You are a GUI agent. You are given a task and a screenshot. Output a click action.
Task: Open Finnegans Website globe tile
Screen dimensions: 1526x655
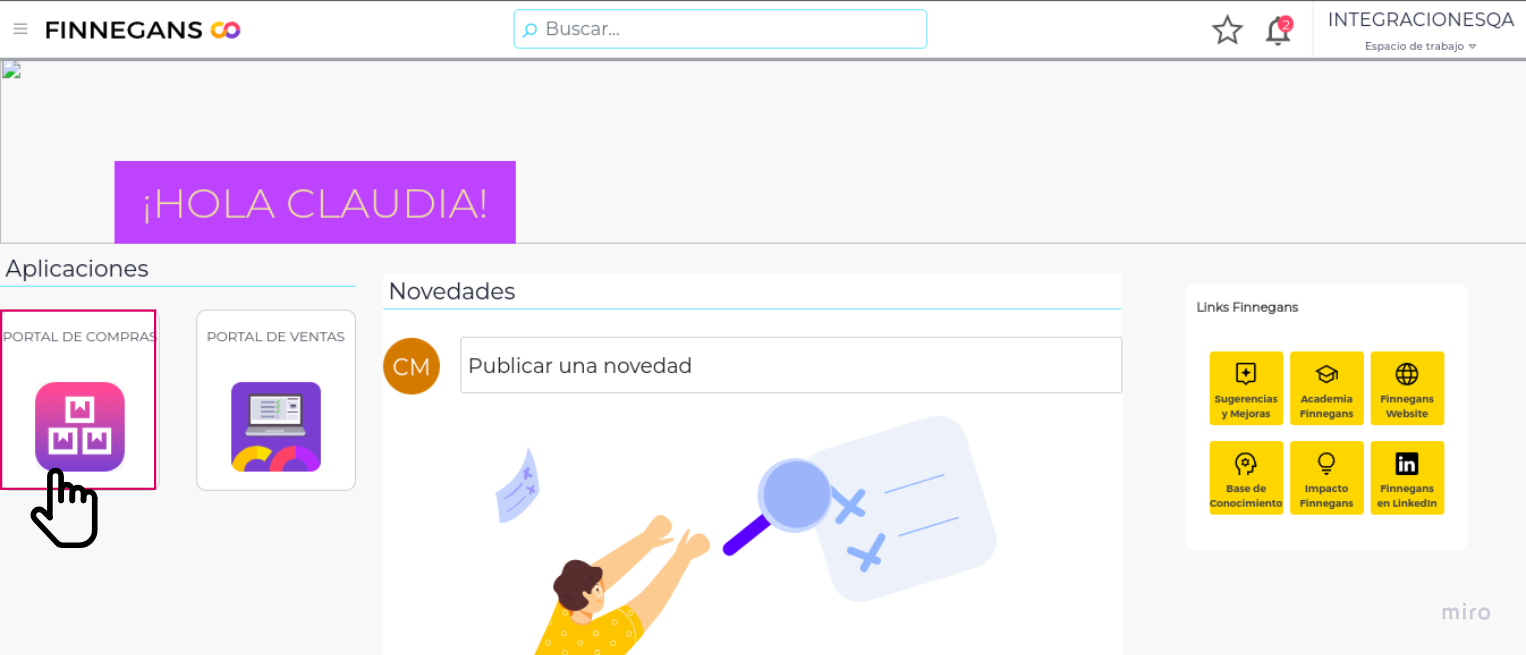click(x=1407, y=388)
